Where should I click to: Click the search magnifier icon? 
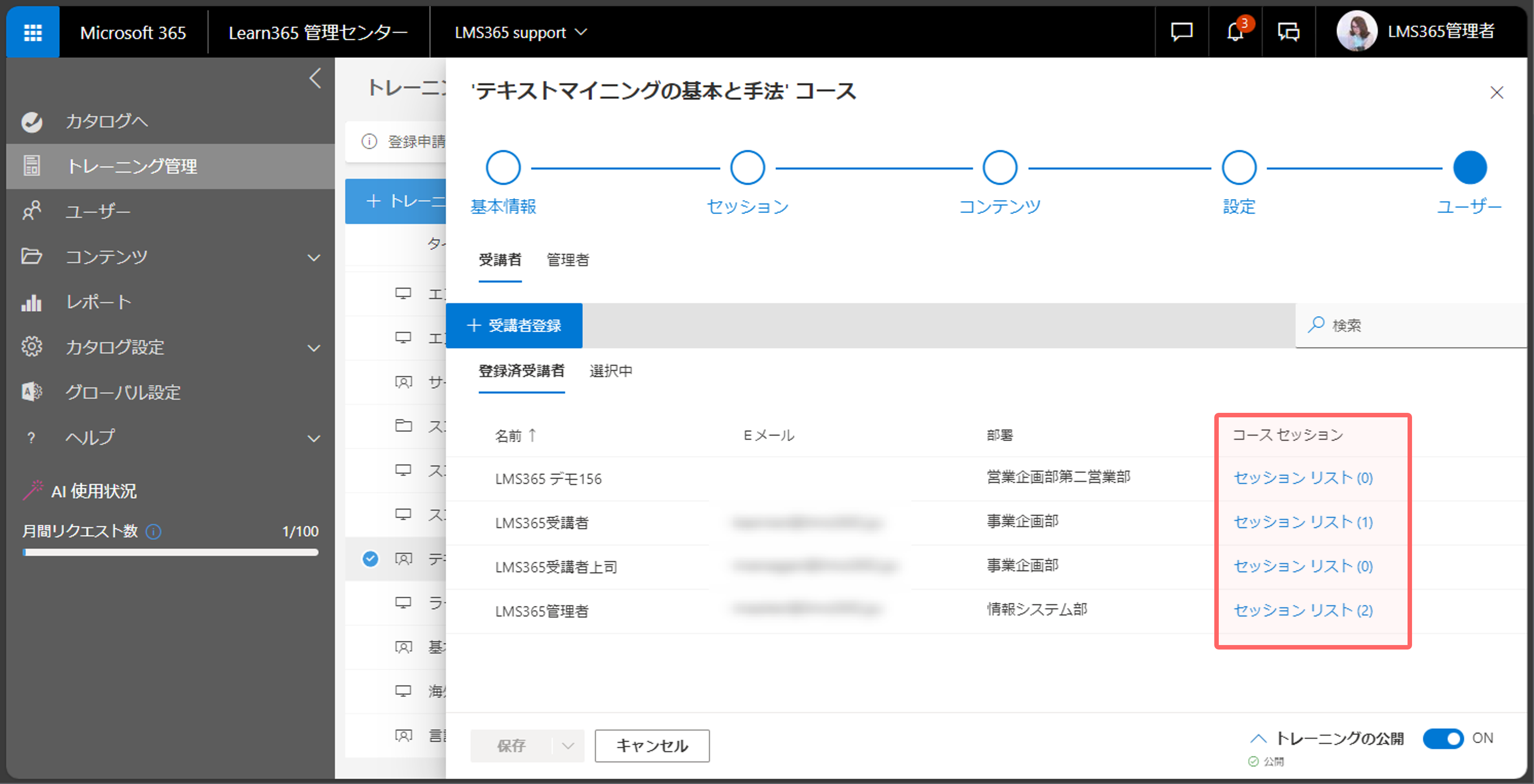coord(1316,325)
